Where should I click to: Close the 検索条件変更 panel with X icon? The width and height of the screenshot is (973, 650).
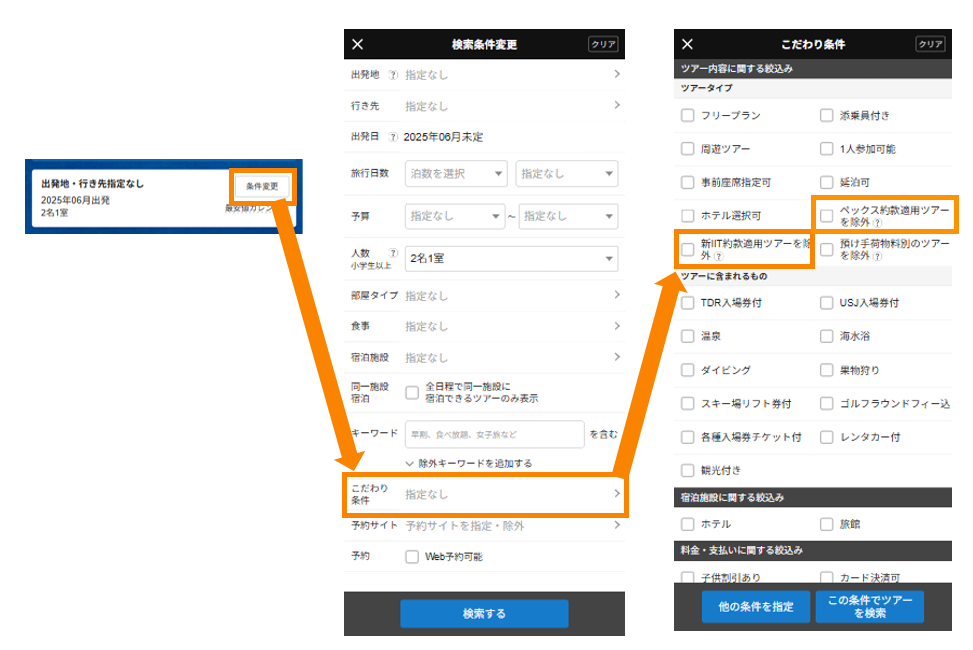click(x=358, y=44)
